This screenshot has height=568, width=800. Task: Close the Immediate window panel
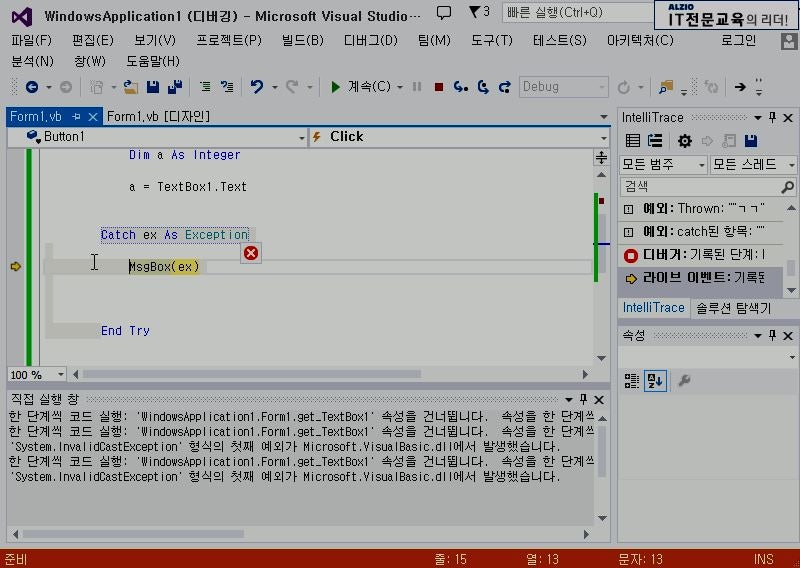tap(599, 400)
